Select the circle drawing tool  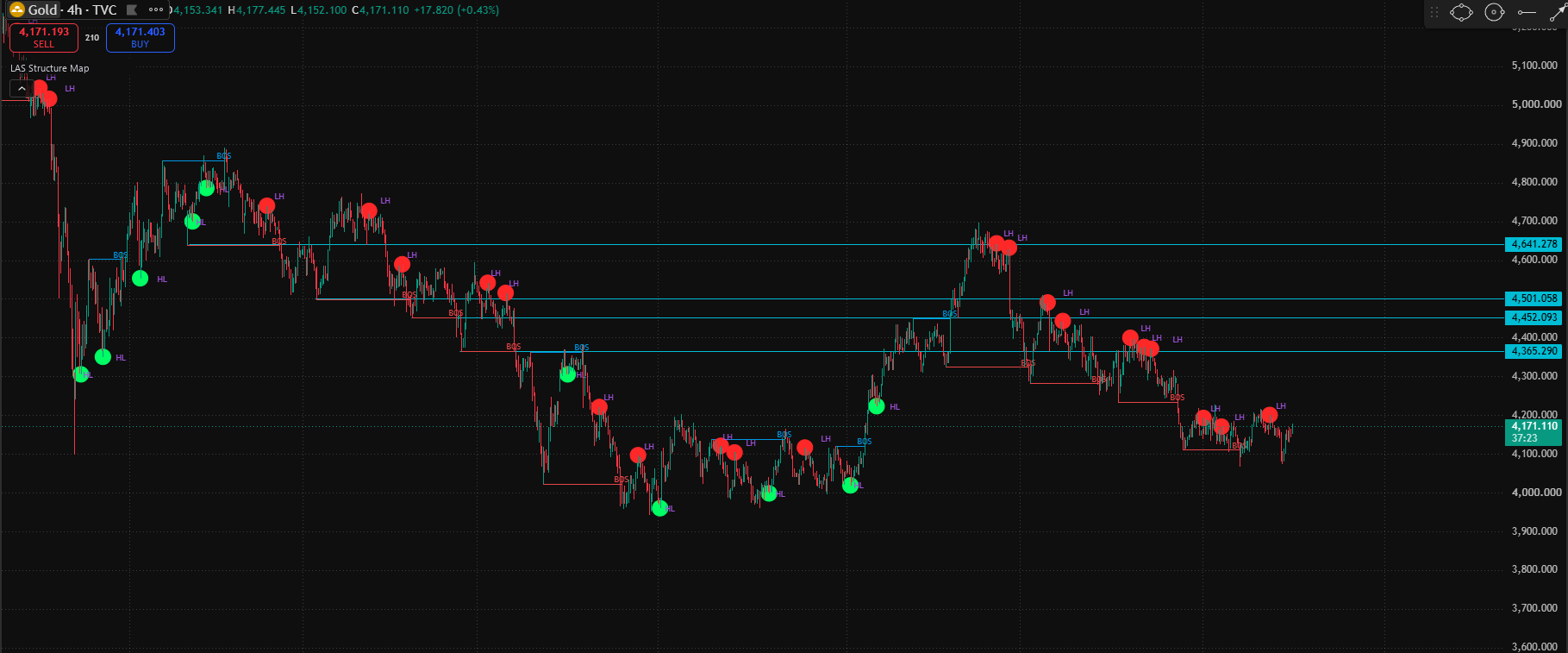(x=1495, y=12)
